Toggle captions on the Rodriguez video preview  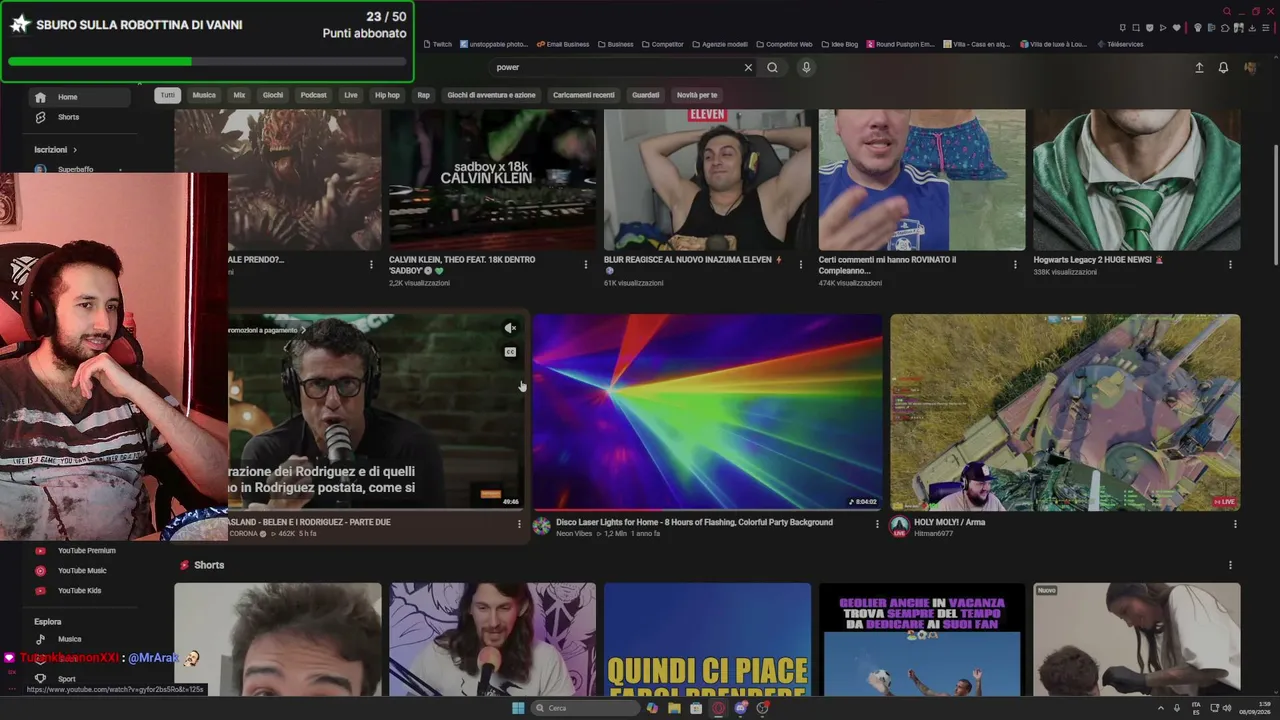(x=510, y=352)
